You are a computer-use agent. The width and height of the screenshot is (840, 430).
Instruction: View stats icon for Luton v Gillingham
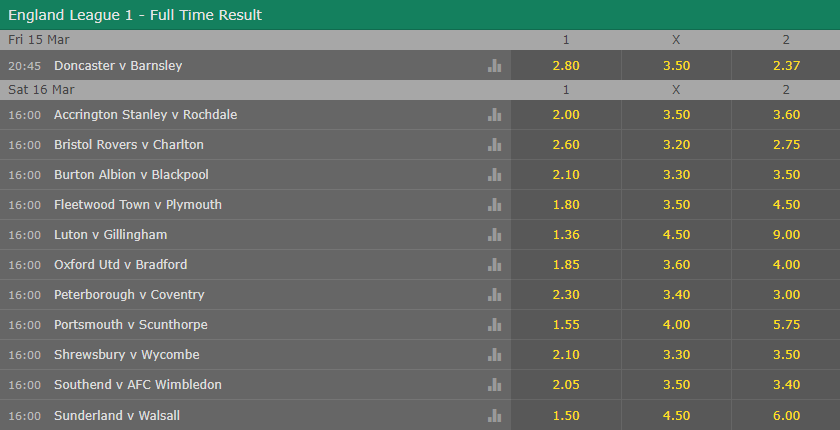tap(494, 235)
